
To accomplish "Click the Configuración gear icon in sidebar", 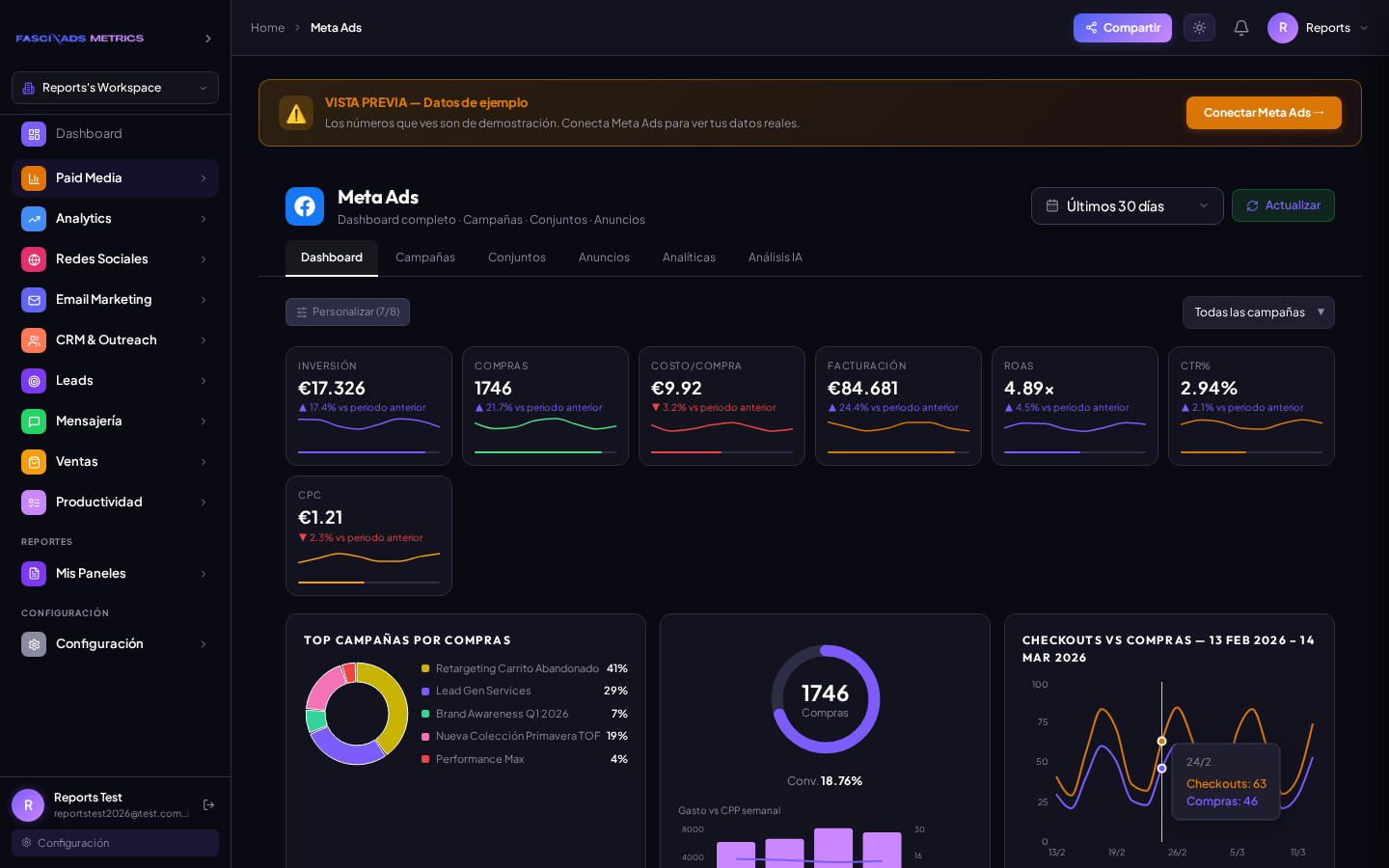I will [34, 644].
